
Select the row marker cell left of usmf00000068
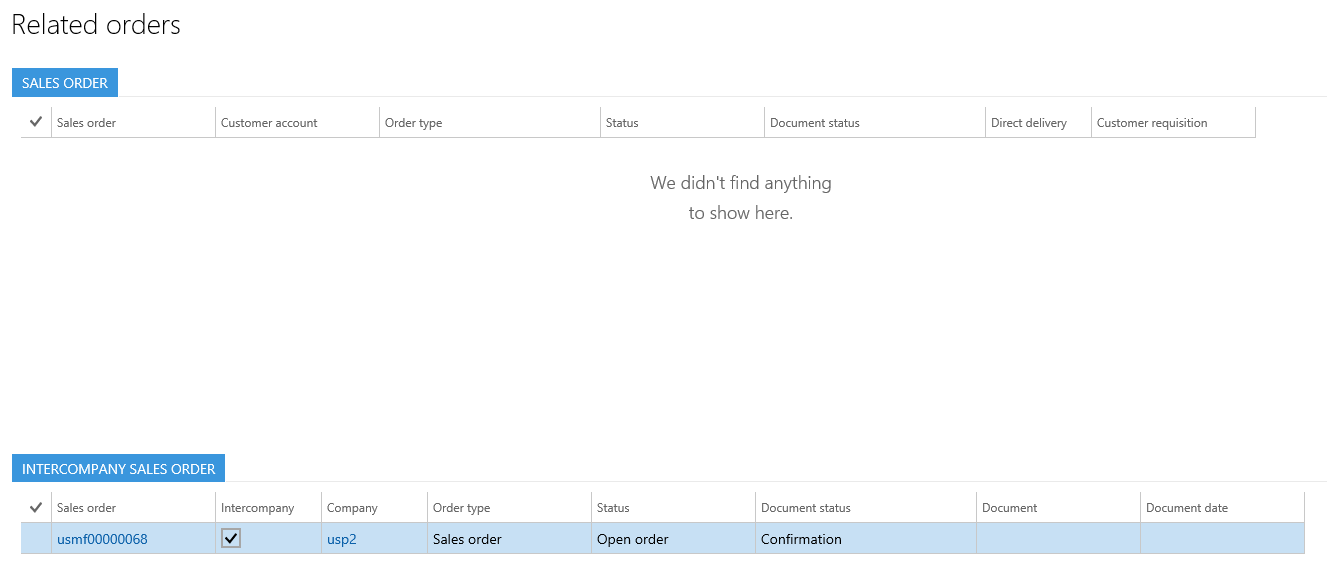coord(36,539)
